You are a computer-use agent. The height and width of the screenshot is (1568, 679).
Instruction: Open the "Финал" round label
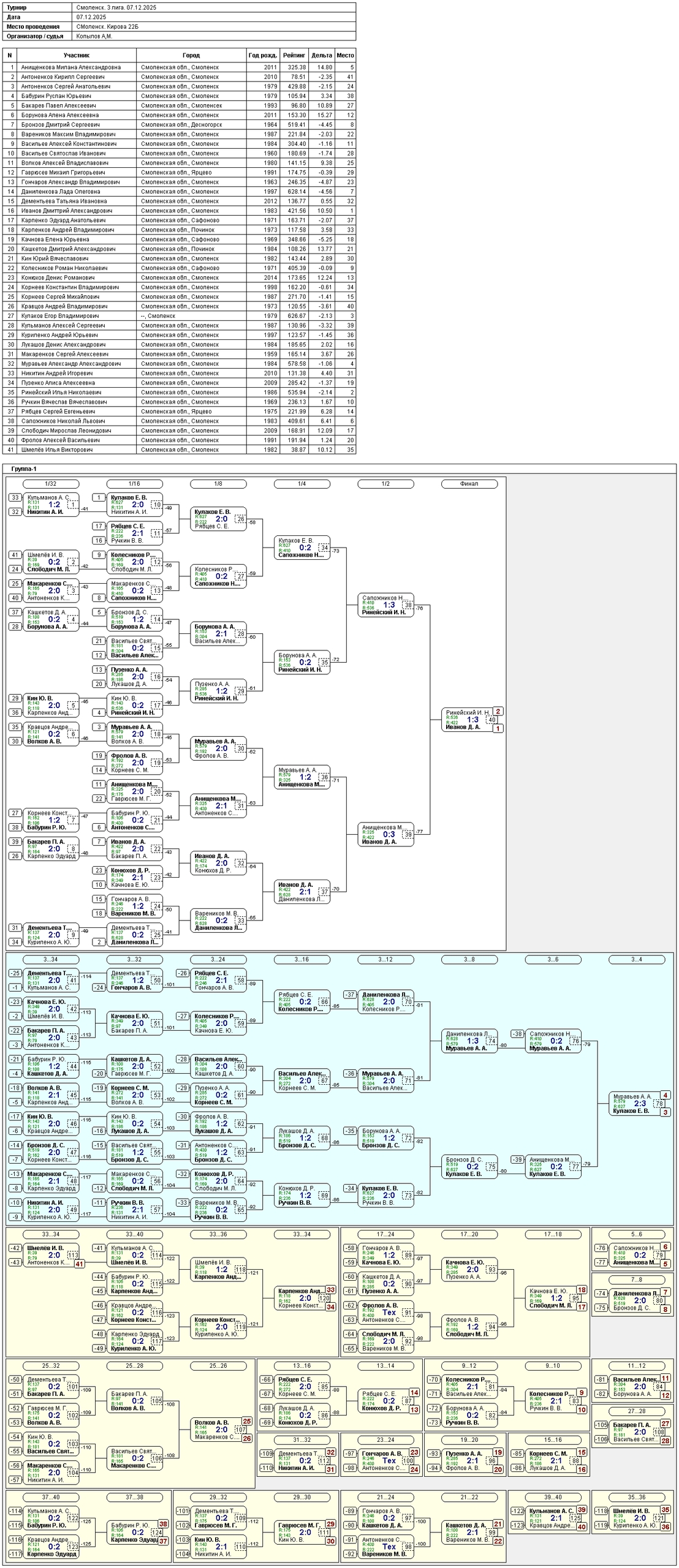tap(469, 484)
